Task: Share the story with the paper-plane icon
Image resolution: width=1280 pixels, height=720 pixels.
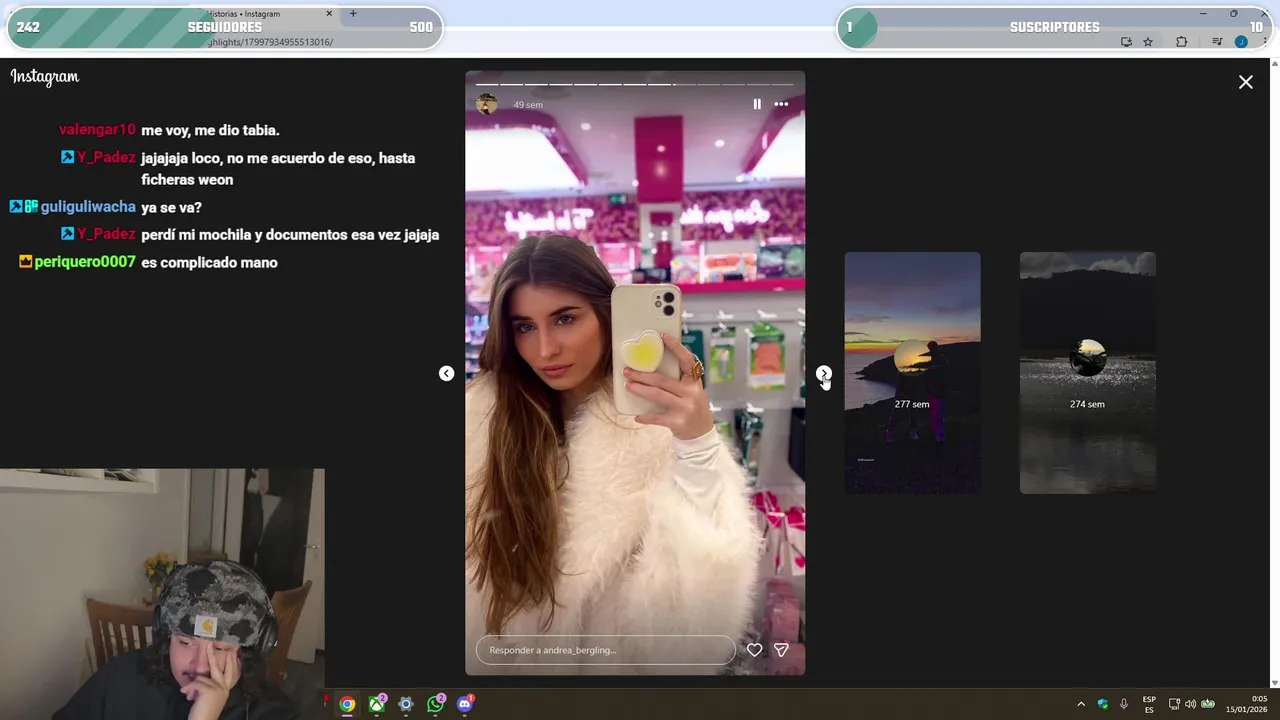Action: (x=781, y=650)
